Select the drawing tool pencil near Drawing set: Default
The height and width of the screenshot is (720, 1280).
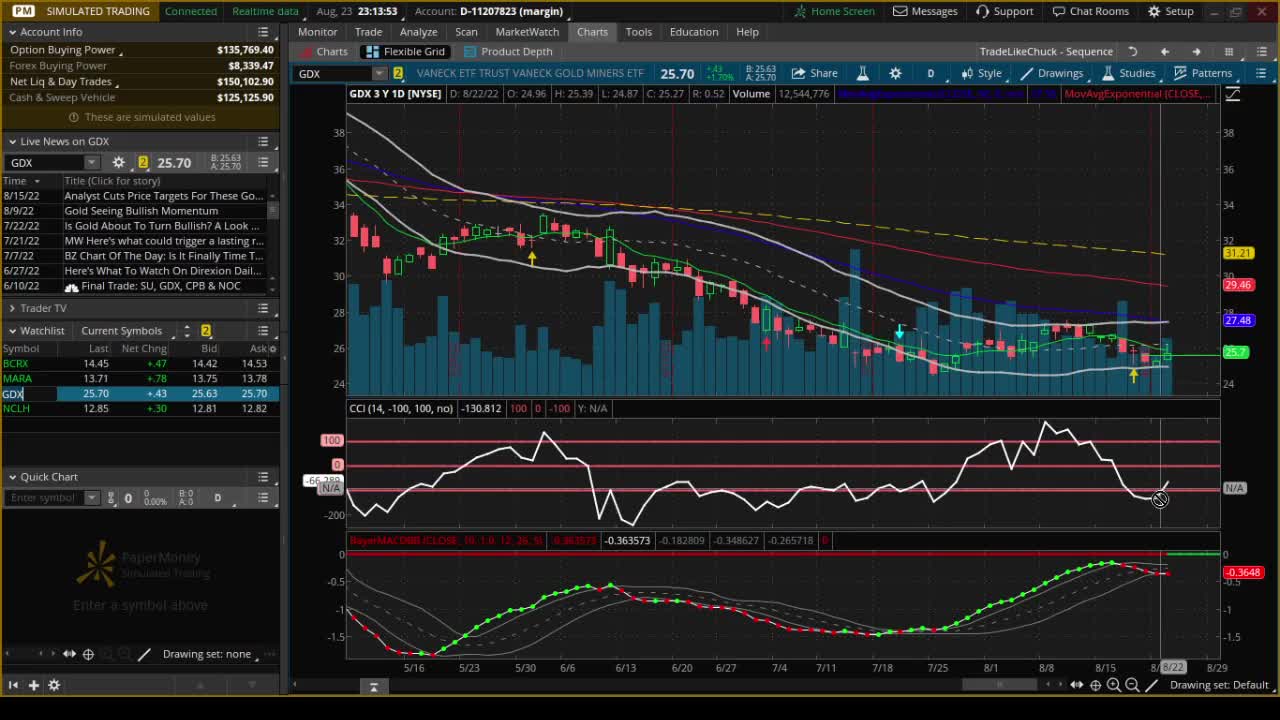tap(1152, 685)
